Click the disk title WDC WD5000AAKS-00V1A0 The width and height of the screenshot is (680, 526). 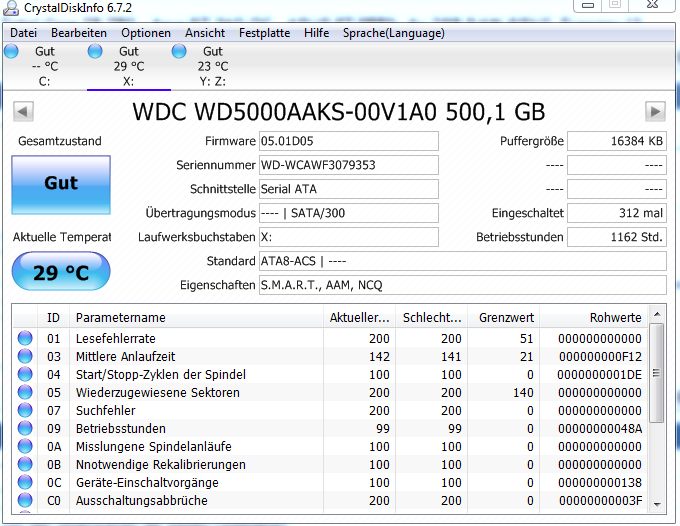click(284, 112)
